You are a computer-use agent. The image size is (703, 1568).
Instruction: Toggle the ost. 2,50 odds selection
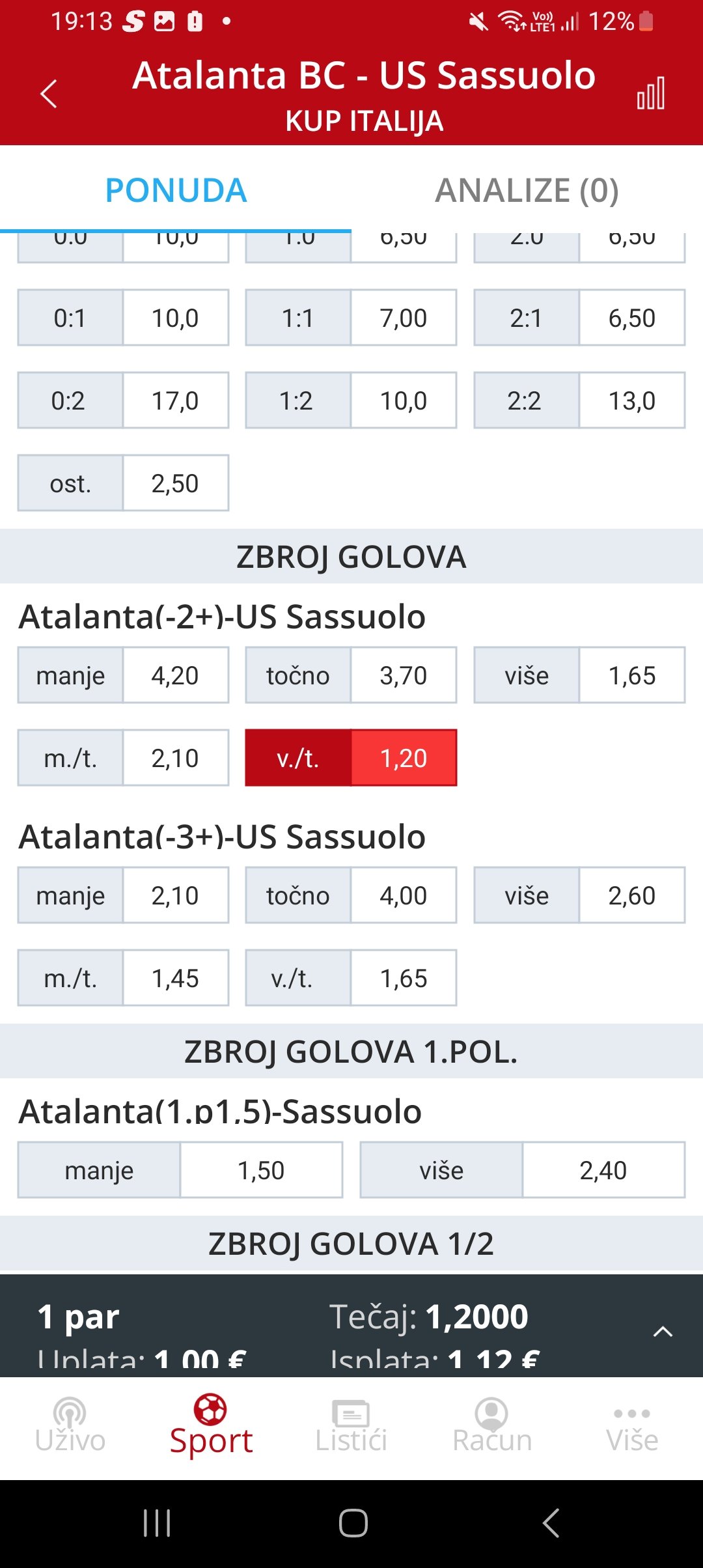[123, 483]
